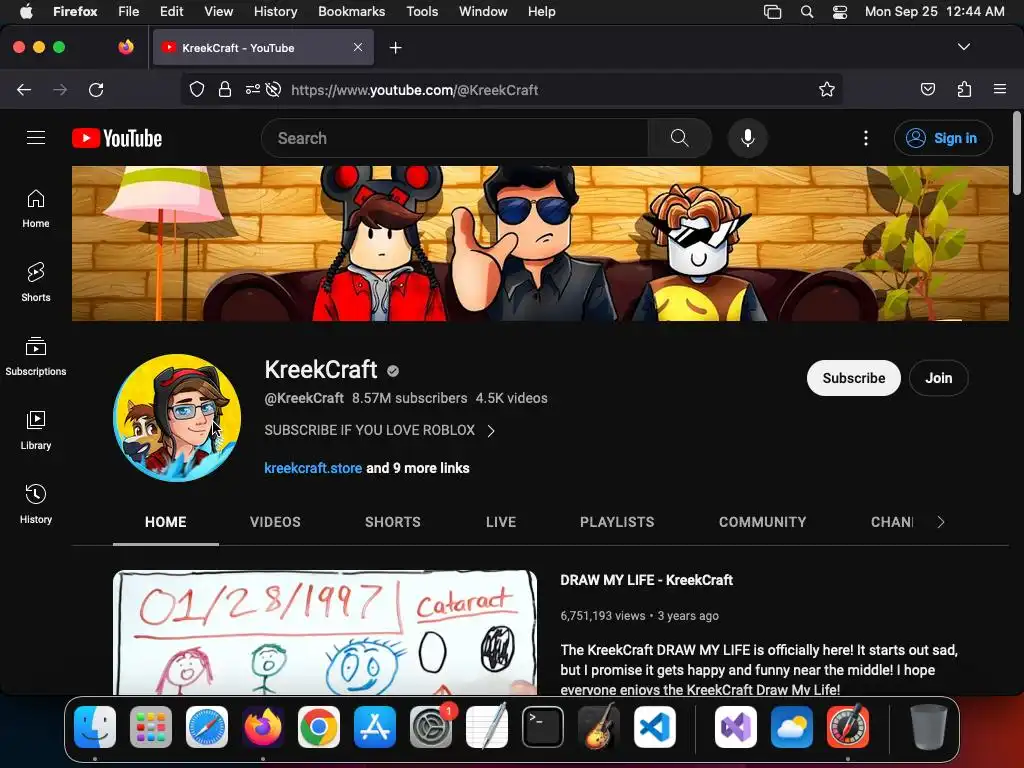Open the kreekcraft.store link
1024x768 pixels.
point(313,468)
